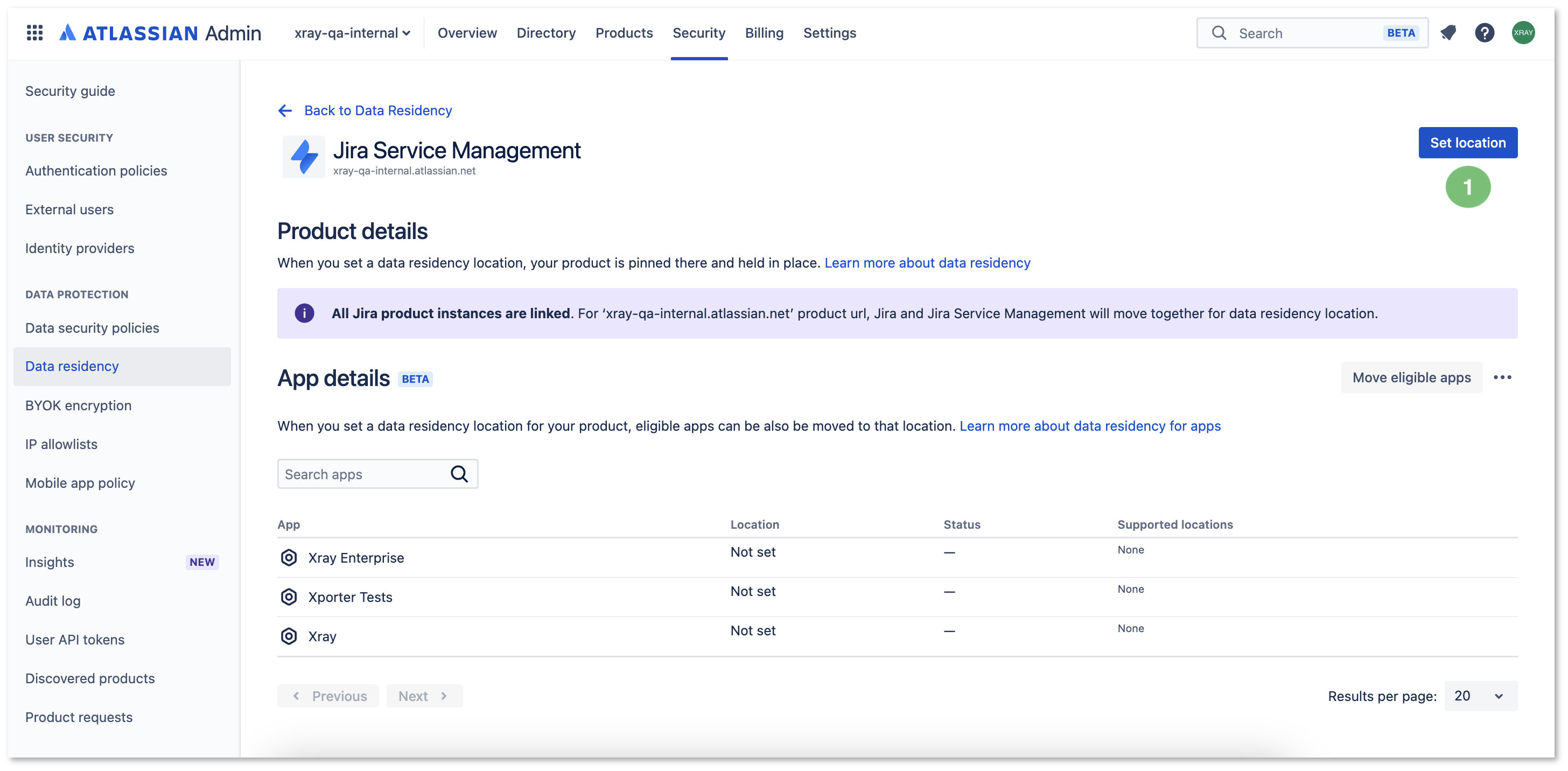1568x771 pixels.
Task: Click the magnifier icon in top search
Action: 1219,33
